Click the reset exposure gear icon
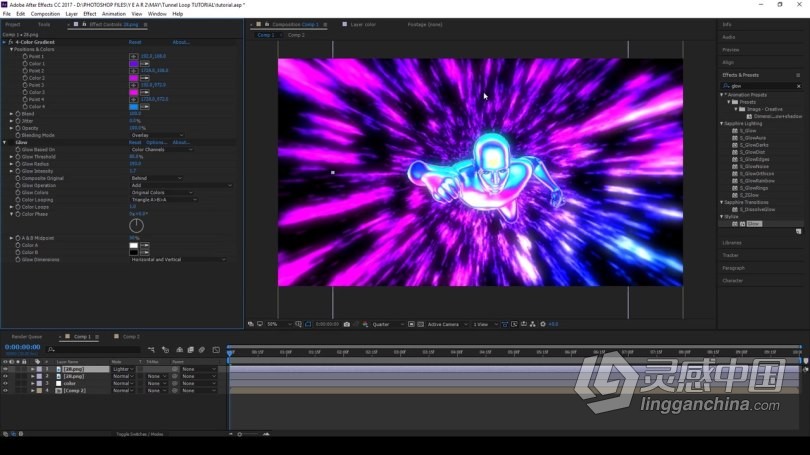The width and height of the screenshot is (810, 455). (x=542, y=324)
